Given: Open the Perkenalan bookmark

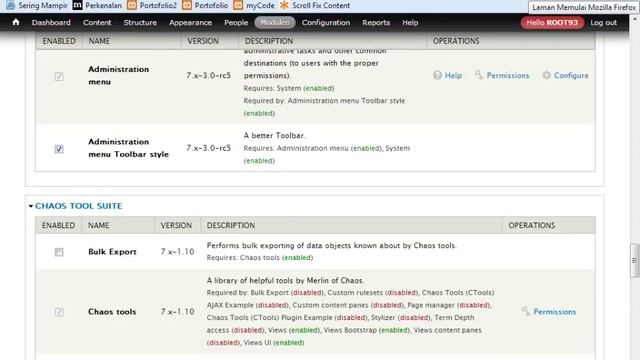Looking at the screenshot, I should coord(97,5).
